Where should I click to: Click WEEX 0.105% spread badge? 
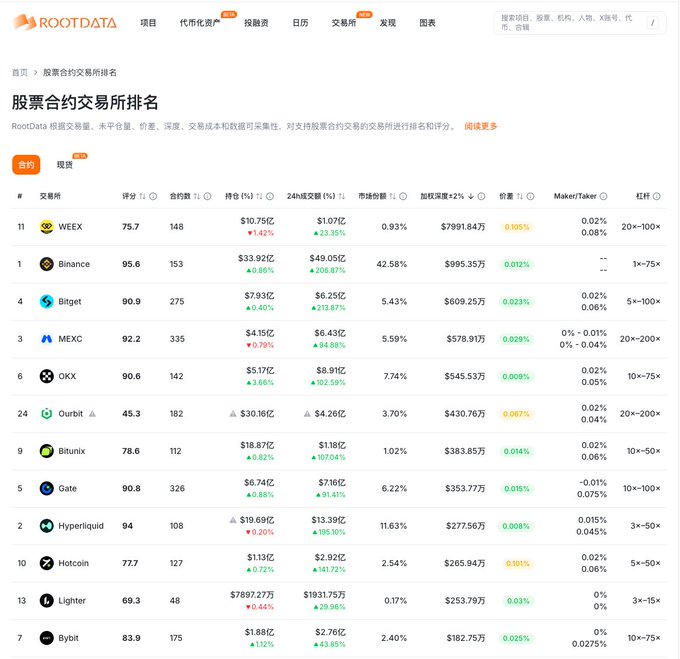[517, 227]
